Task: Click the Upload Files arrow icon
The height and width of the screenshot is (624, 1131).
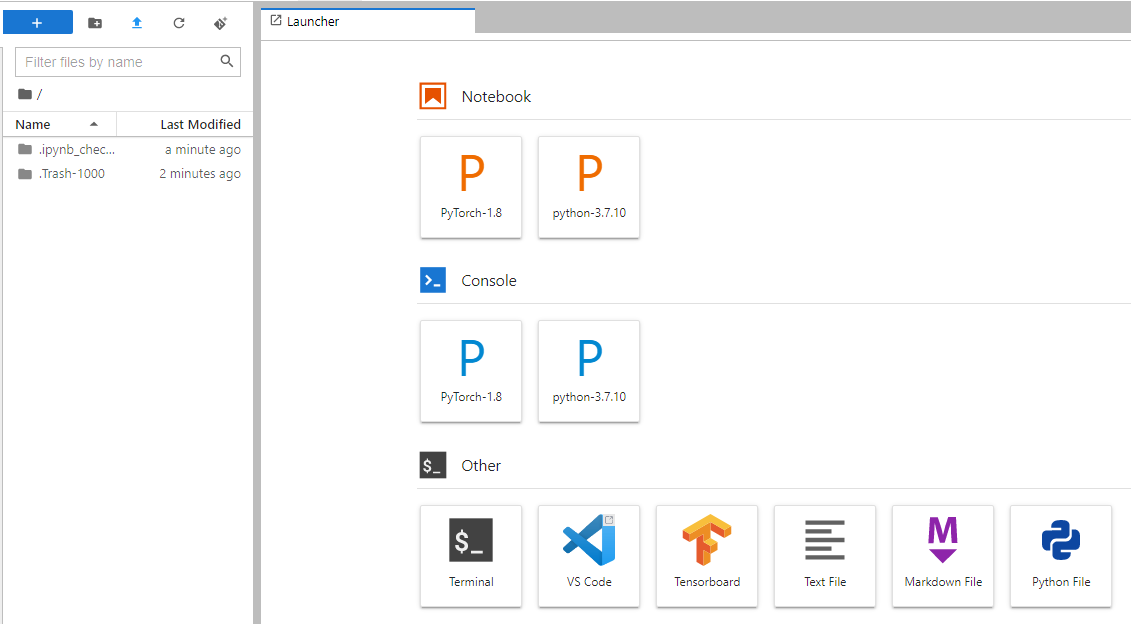Action: pos(137,23)
